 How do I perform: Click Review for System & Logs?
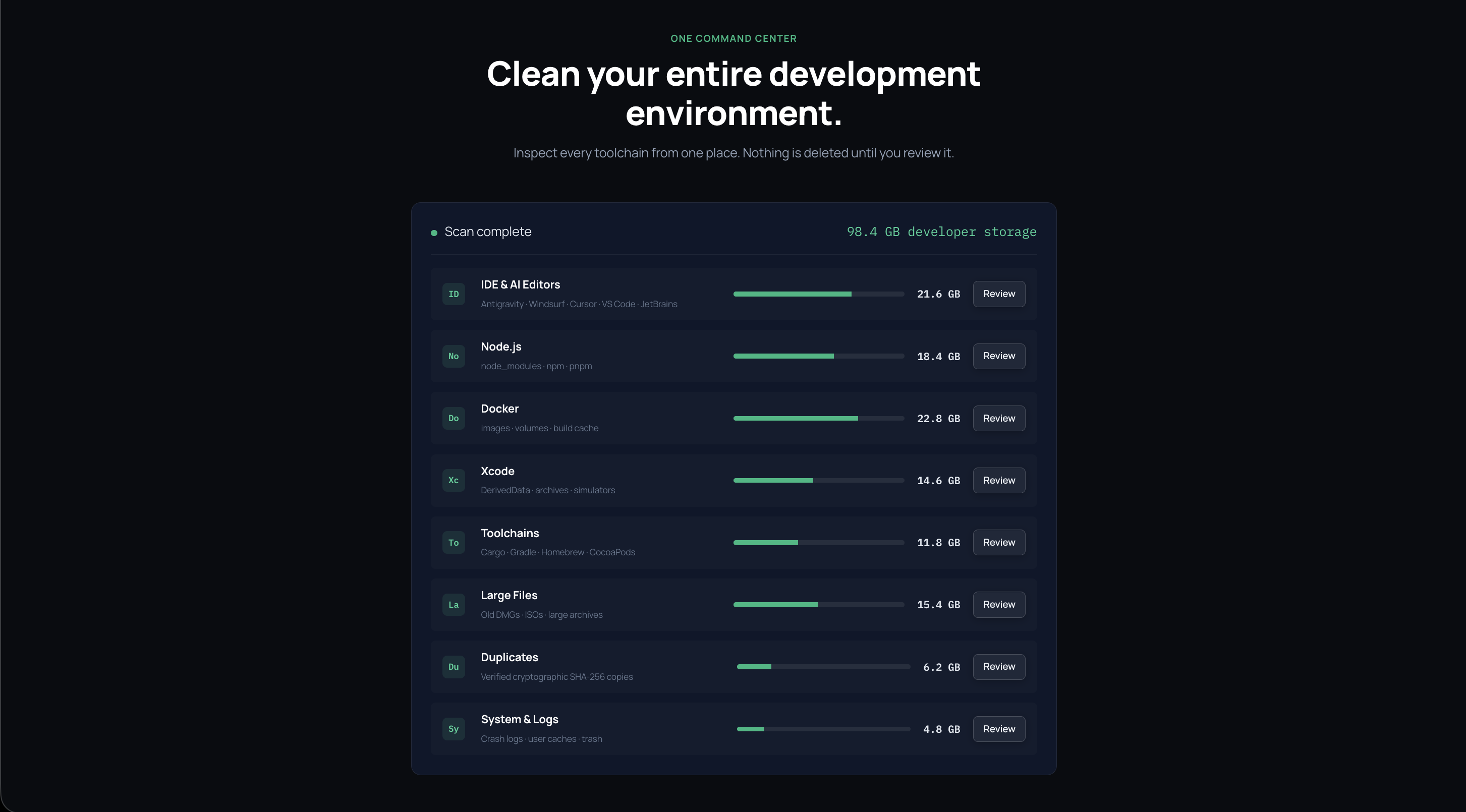[x=999, y=729]
